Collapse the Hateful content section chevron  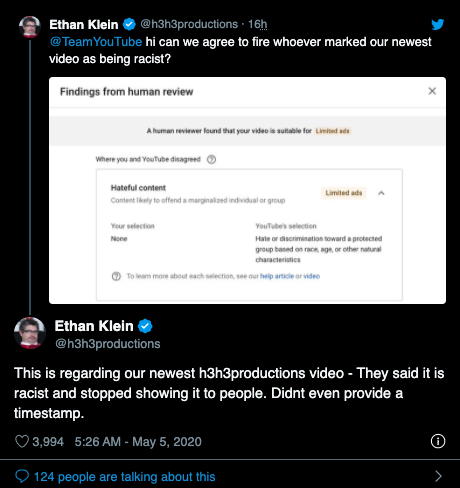(x=381, y=193)
